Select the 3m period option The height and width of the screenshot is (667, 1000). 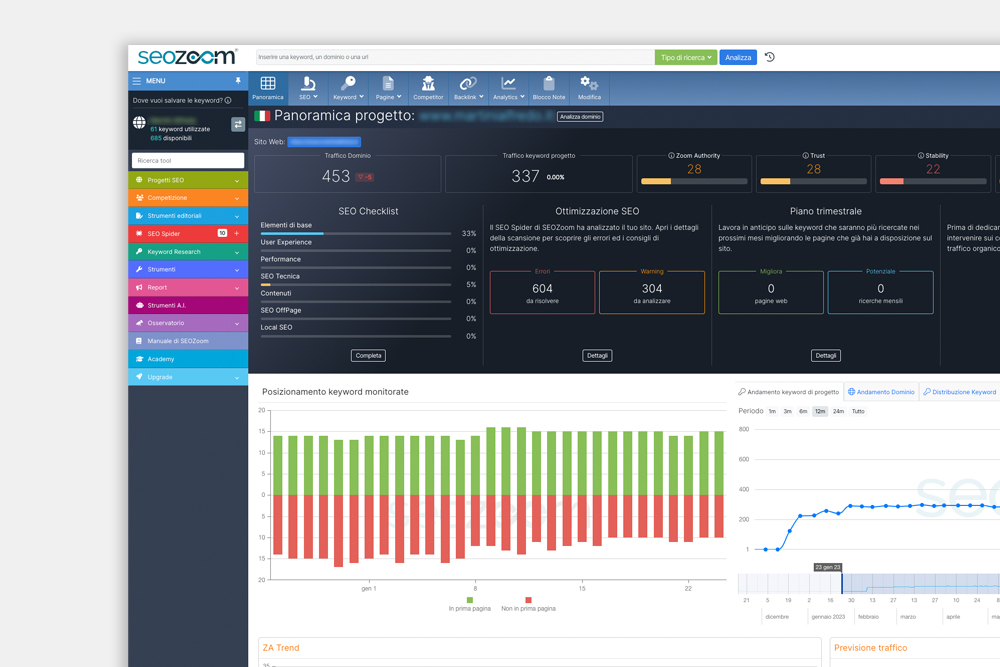point(788,411)
